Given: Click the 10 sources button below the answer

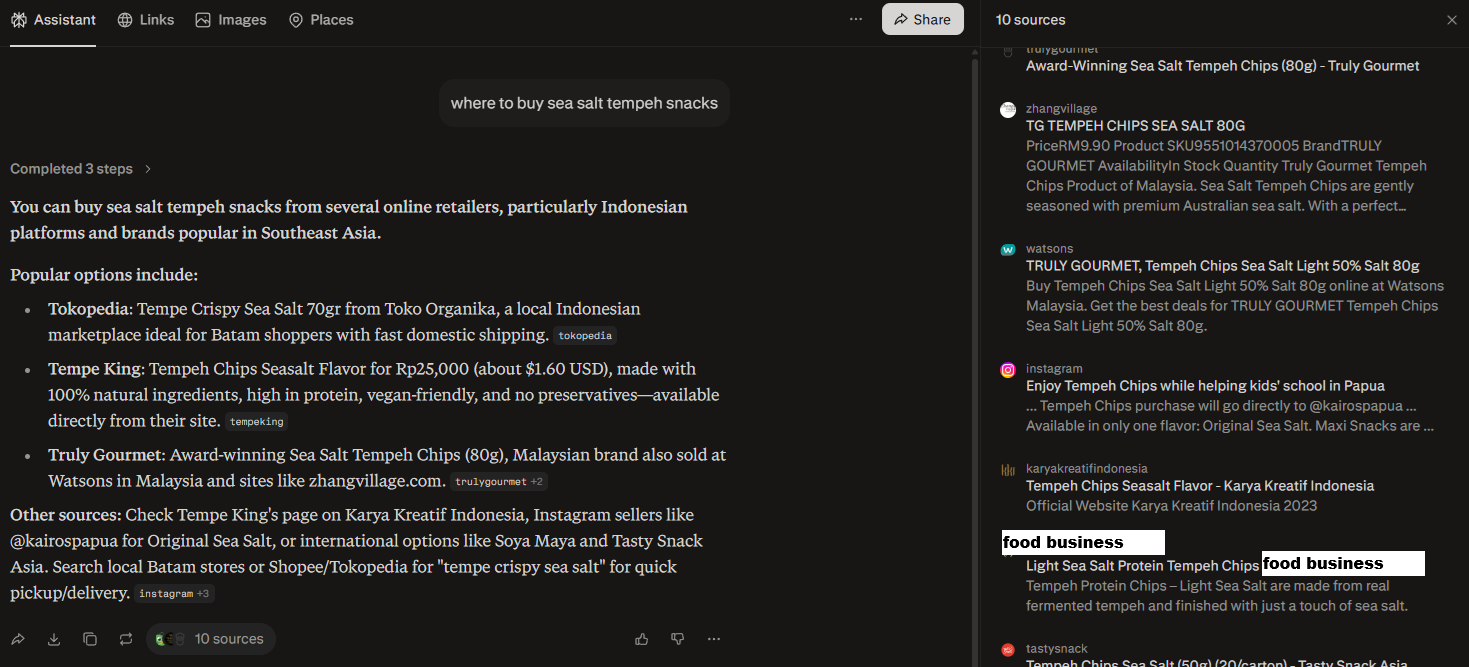Looking at the screenshot, I should pos(211,639).
